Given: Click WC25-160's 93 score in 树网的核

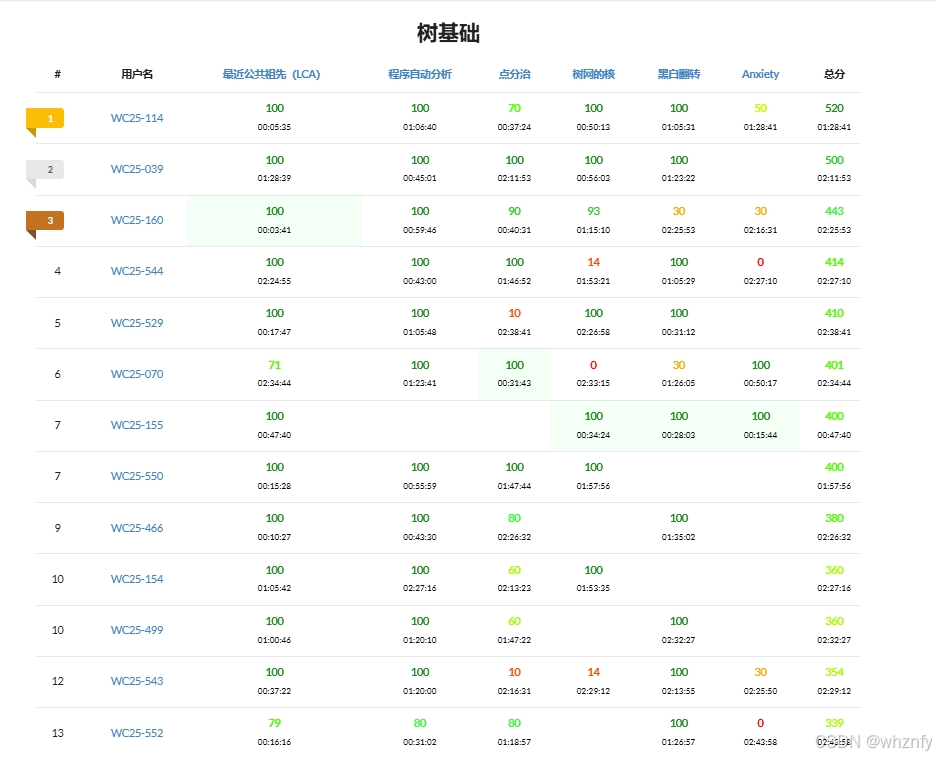Looking at the screenshot, I should coord(593,211).
